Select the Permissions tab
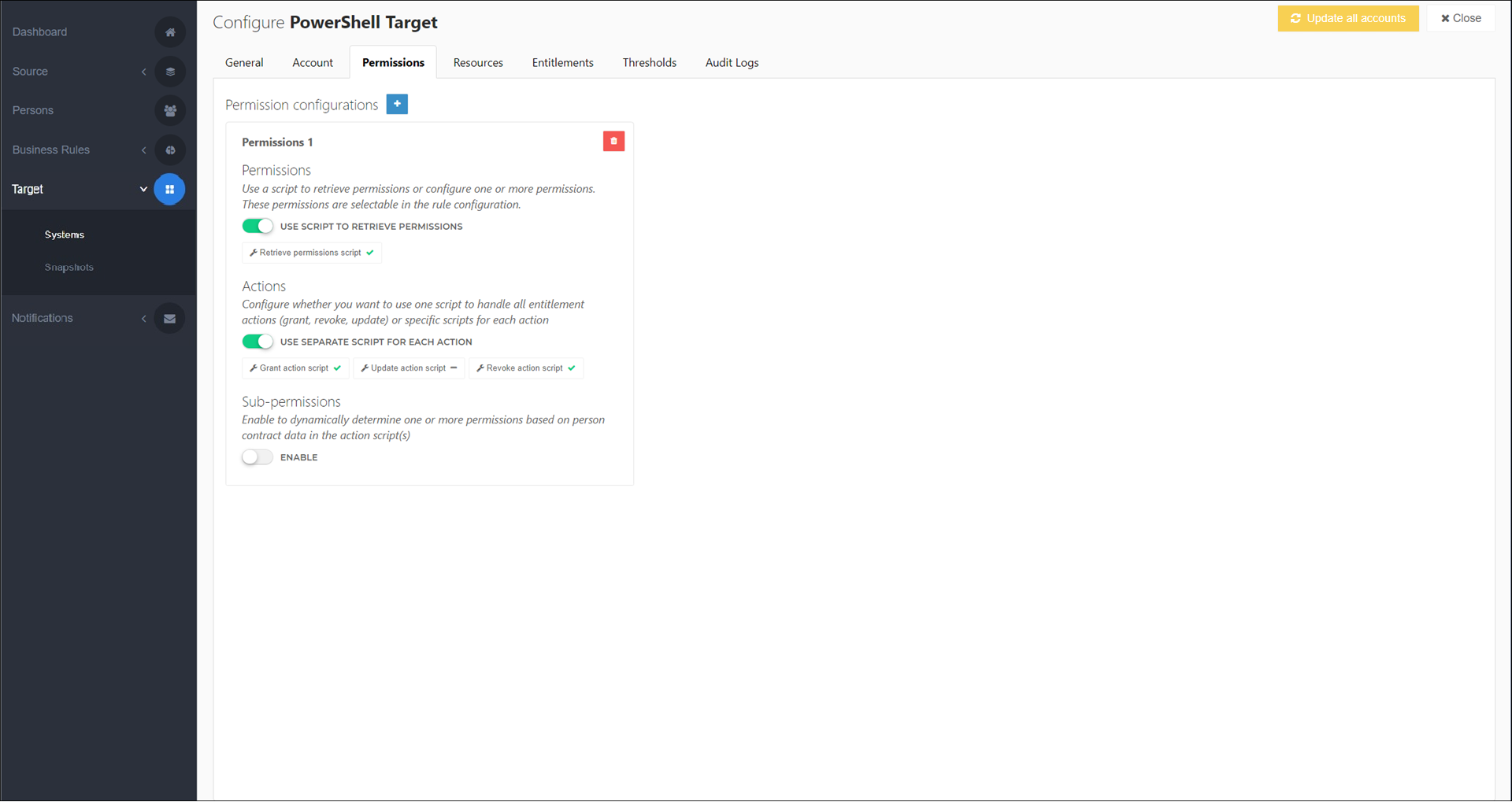Viewport: 1512px width, 802px height. pyautogui.click(x=393, y=63)
